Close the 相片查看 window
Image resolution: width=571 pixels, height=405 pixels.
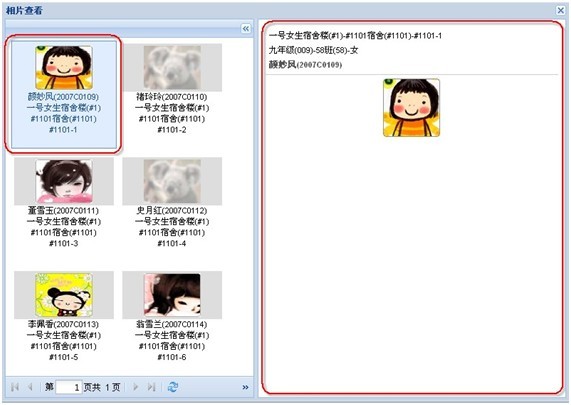pyautogui.click(x=561, y=10)
